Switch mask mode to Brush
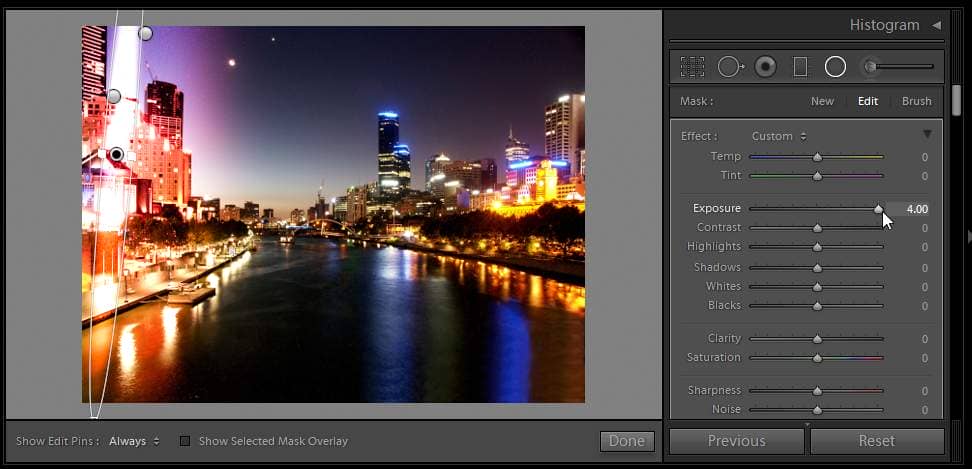The width and height of the screenshot is (972, 469). (x=916, y=101)
